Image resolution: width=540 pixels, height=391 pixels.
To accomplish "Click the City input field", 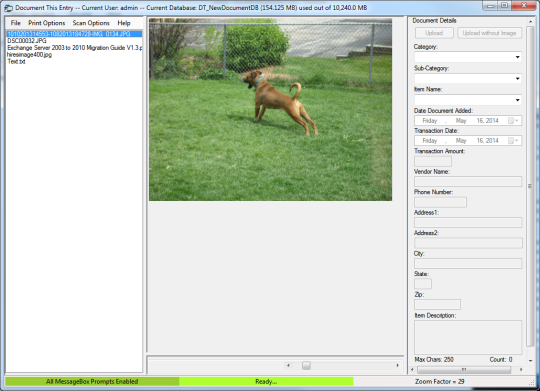I will [x=468, y=264].
